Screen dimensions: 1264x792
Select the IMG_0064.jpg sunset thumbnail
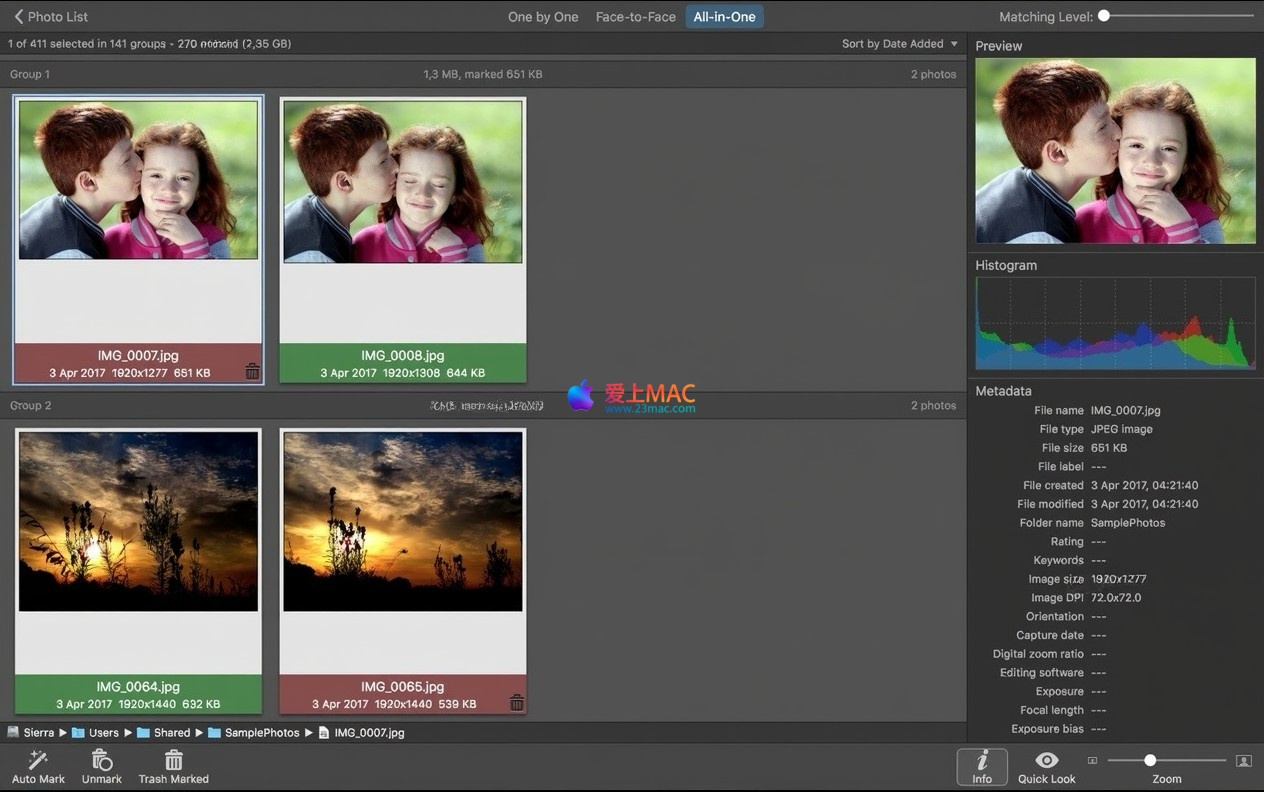click(x=138, y=521)
